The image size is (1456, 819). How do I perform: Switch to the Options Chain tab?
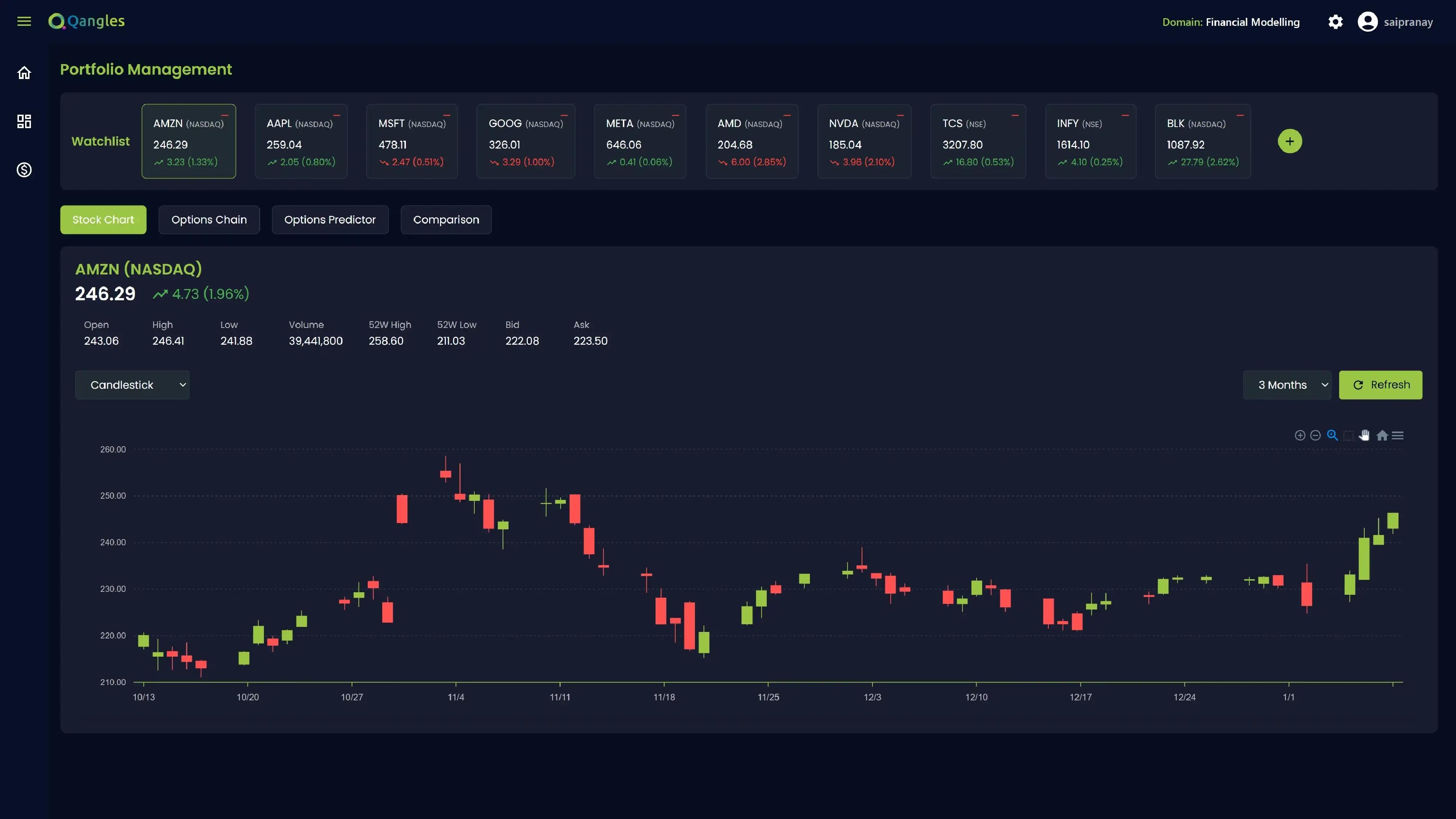[x=209, y=219]
